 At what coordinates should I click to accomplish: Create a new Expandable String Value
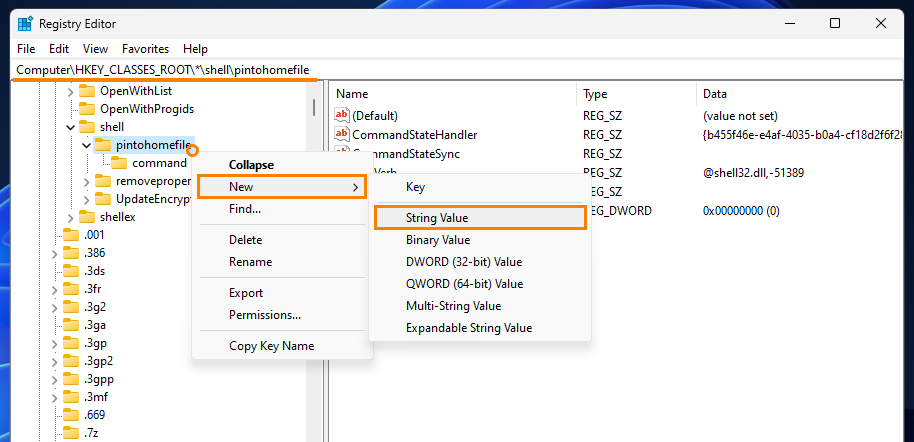[x=480, y=328]
